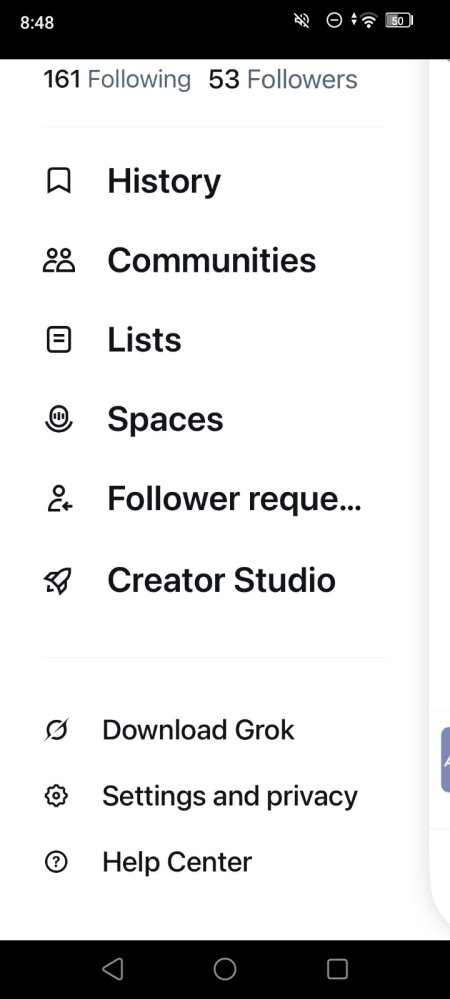Select the Download Grok text
The image size is (450, 999).
[x=198, y=730]
